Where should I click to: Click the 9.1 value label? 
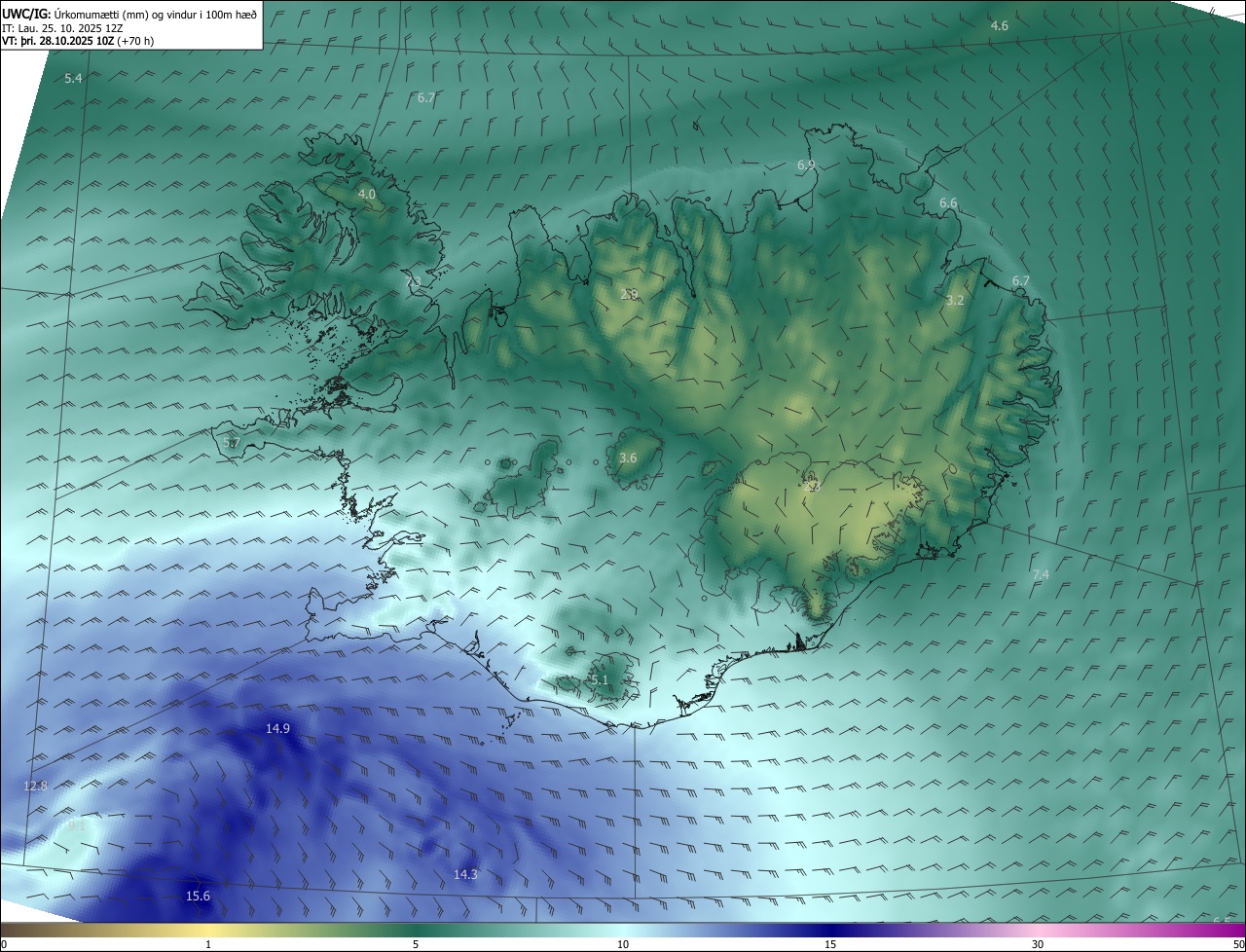pyautogui.click(x=76, y=824)
